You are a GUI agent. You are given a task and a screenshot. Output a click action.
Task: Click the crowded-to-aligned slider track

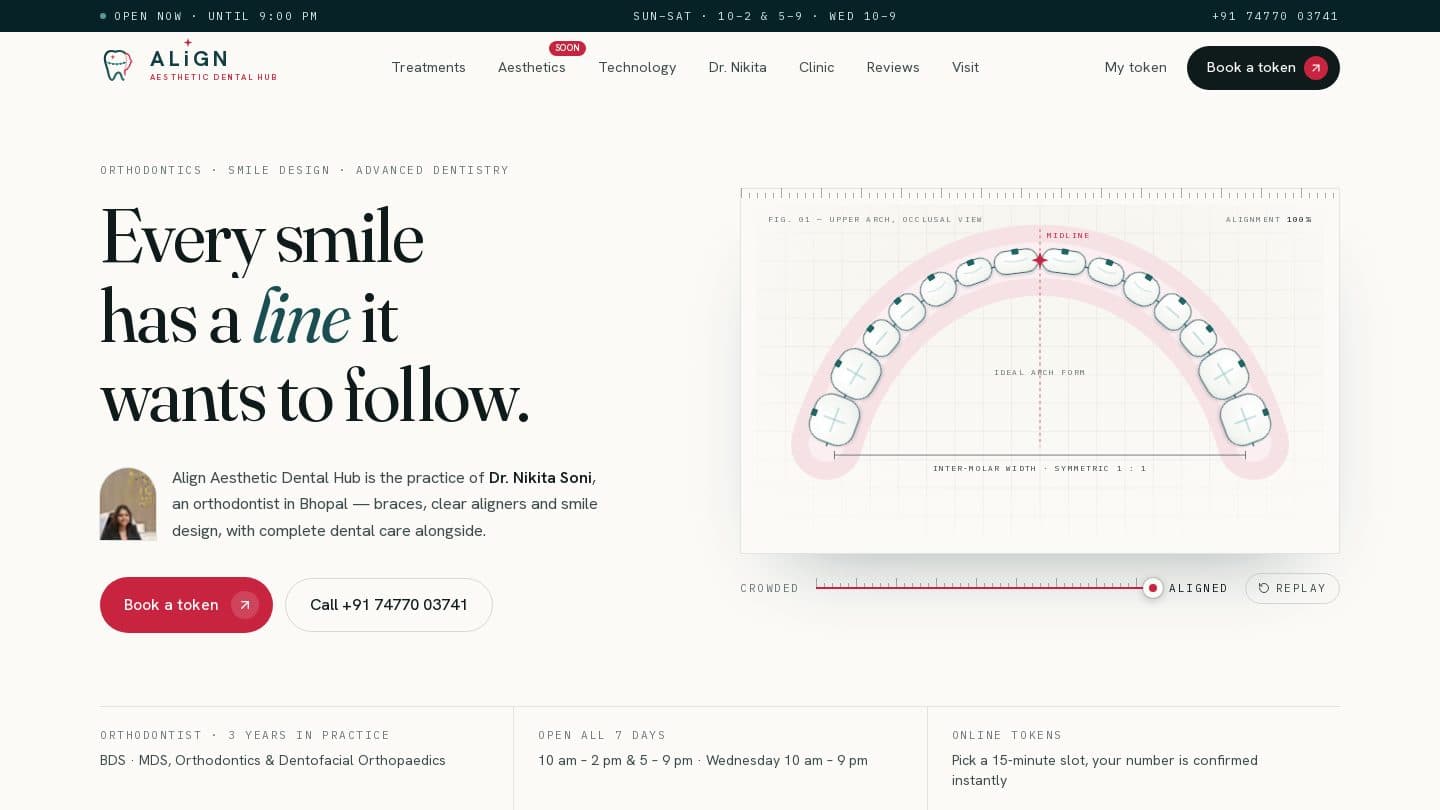pos(984,588)
